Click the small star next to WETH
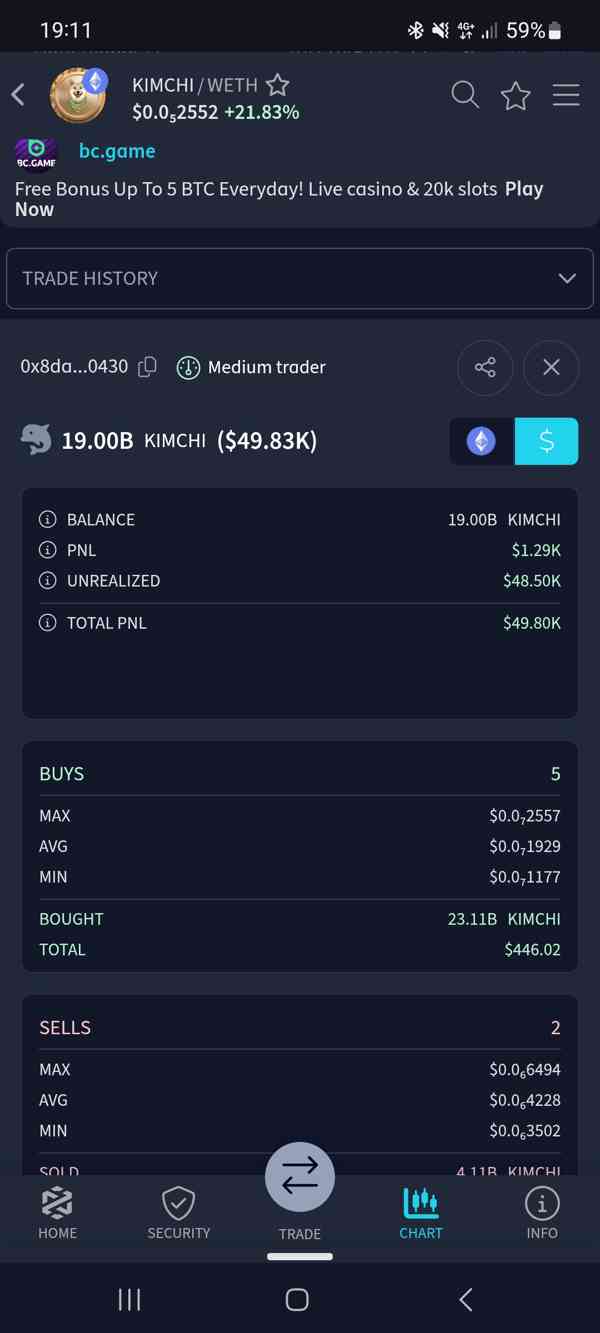 277,85
